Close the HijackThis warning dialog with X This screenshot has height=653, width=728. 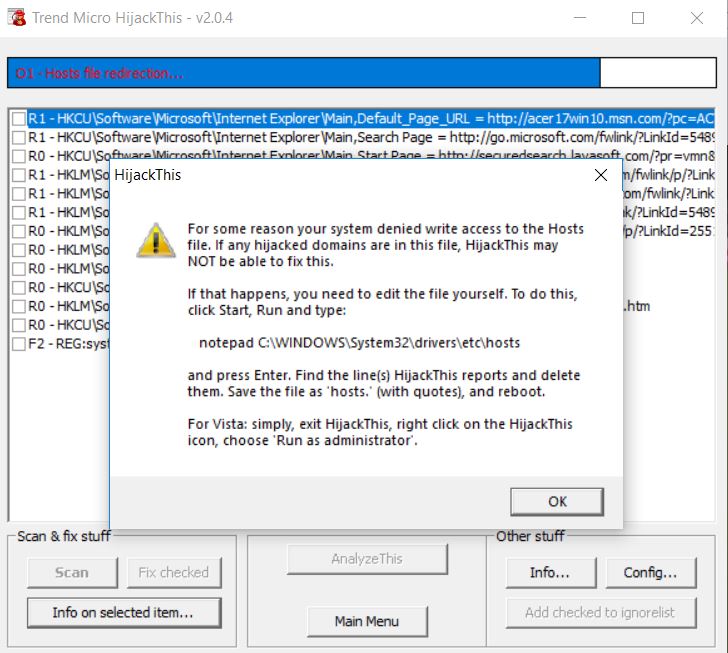tap(600, 175)
